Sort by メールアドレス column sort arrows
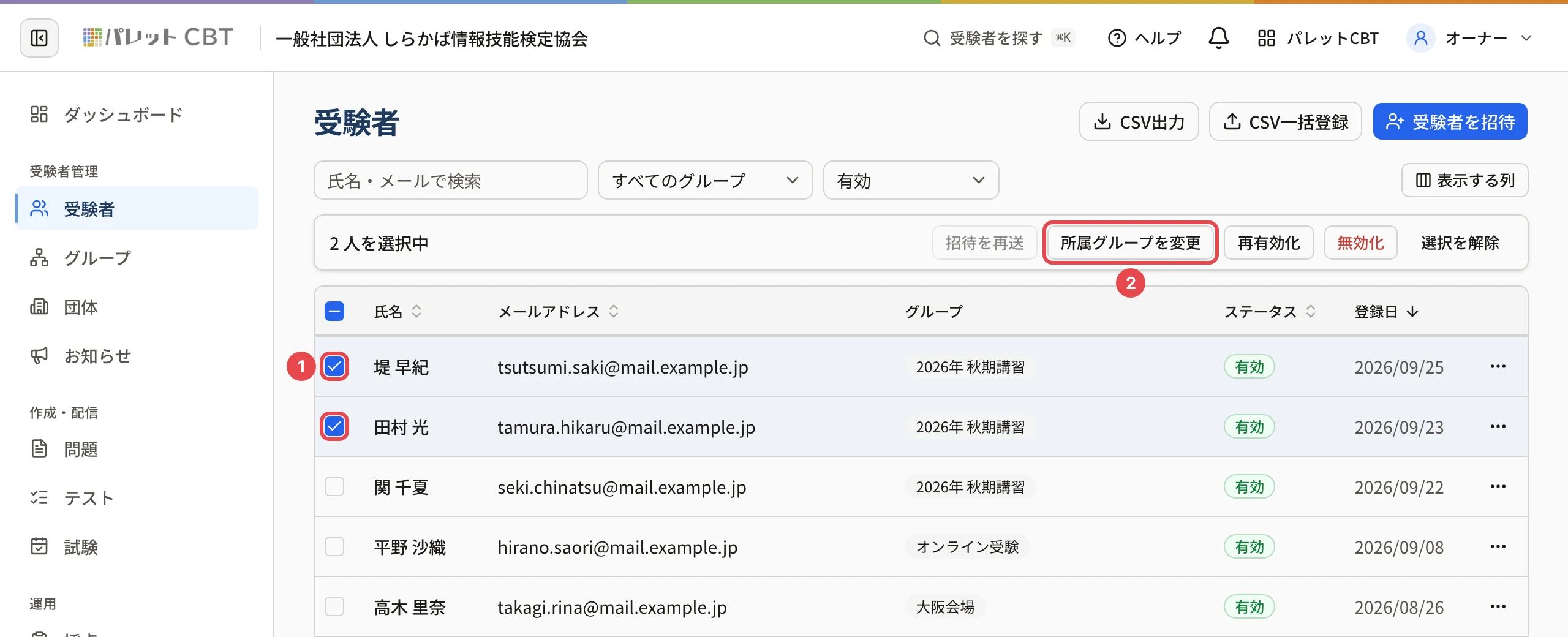 pyautogui.click(x=614, y=312)
